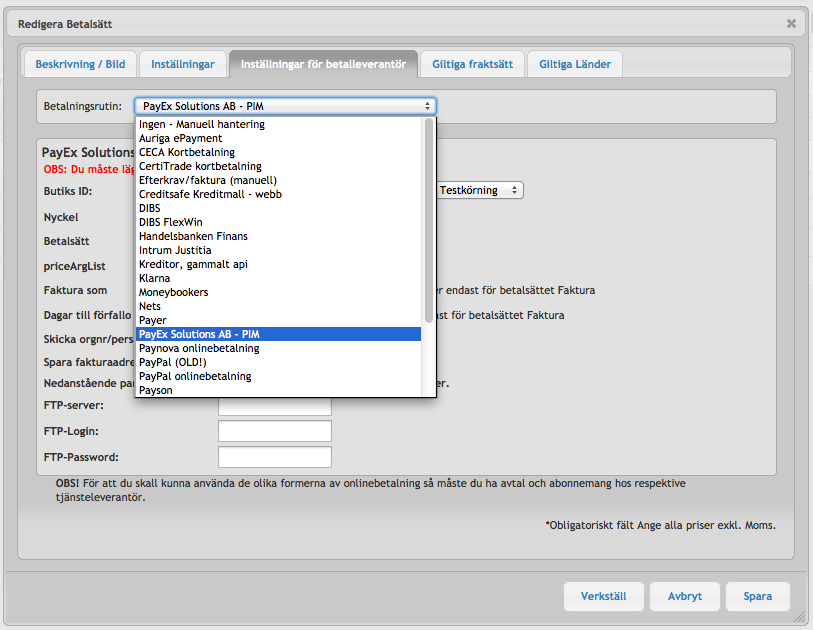The image size is (813, 630).
Task: Pick Creditsafe Kreditmall - webb
Action: coord(278,194)
